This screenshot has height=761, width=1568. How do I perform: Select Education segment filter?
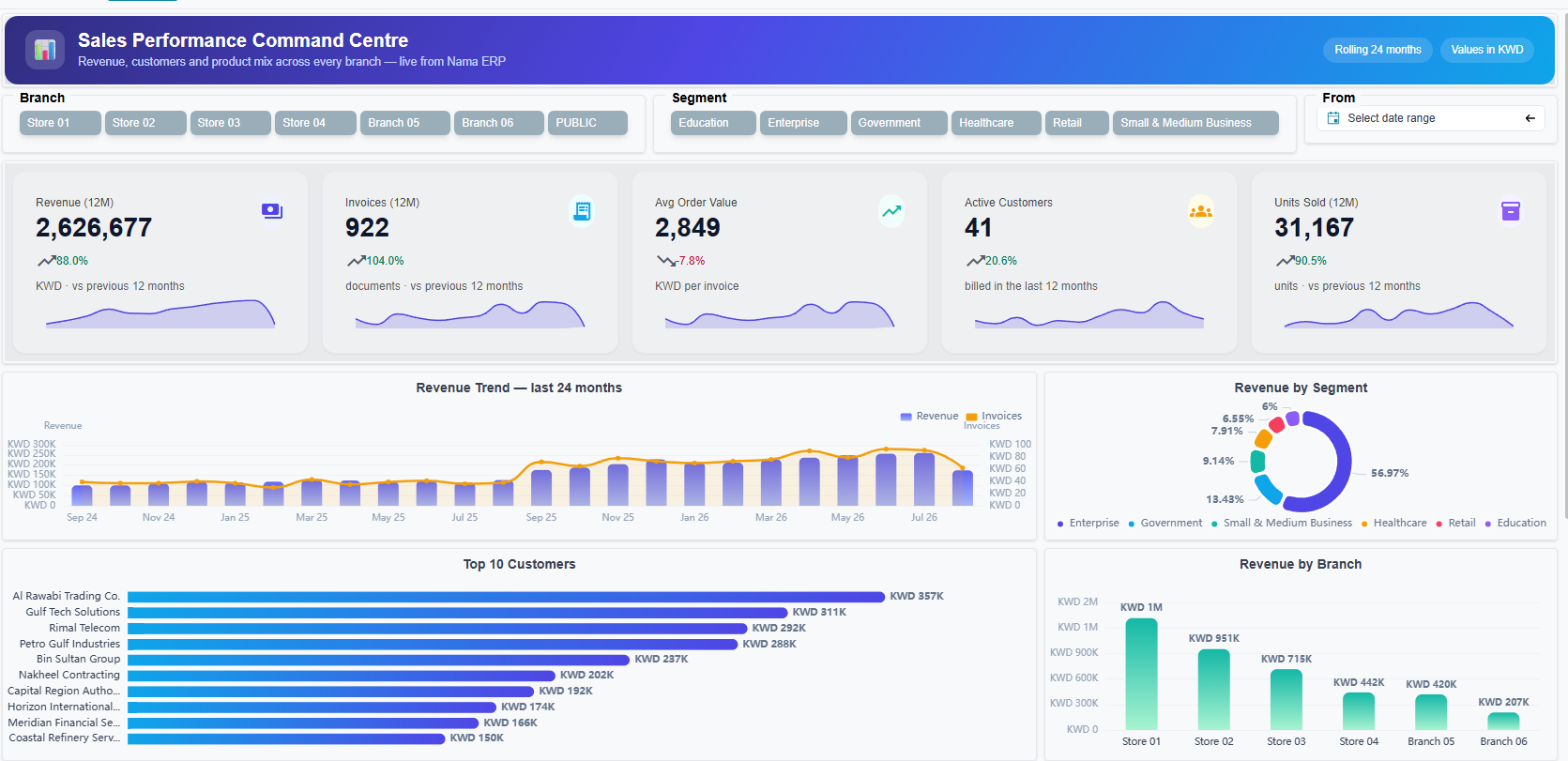tap(713, 123)
